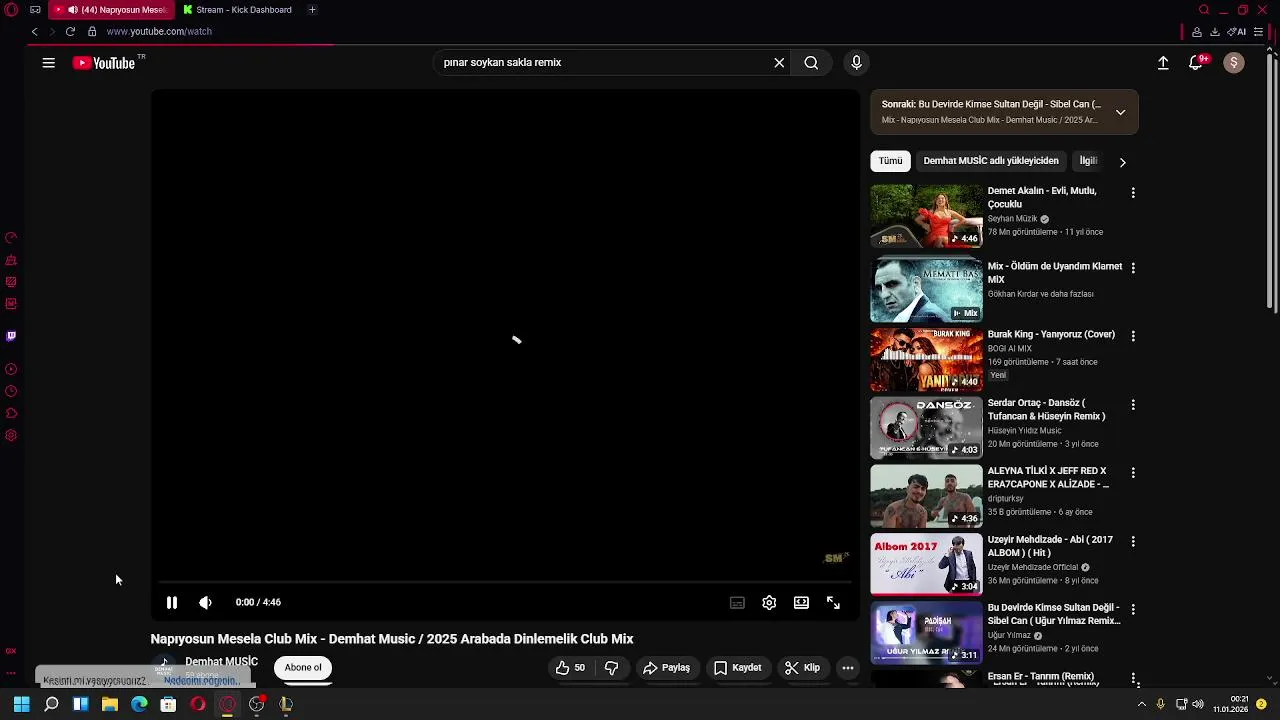Reload the current page

(x=70, y=31)
